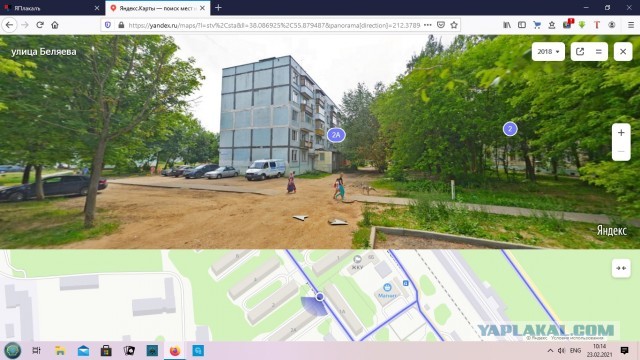The height and width of the screenshot is (360, 640).
Task: Move forward using left ground arrow
Action: [301, 218]
